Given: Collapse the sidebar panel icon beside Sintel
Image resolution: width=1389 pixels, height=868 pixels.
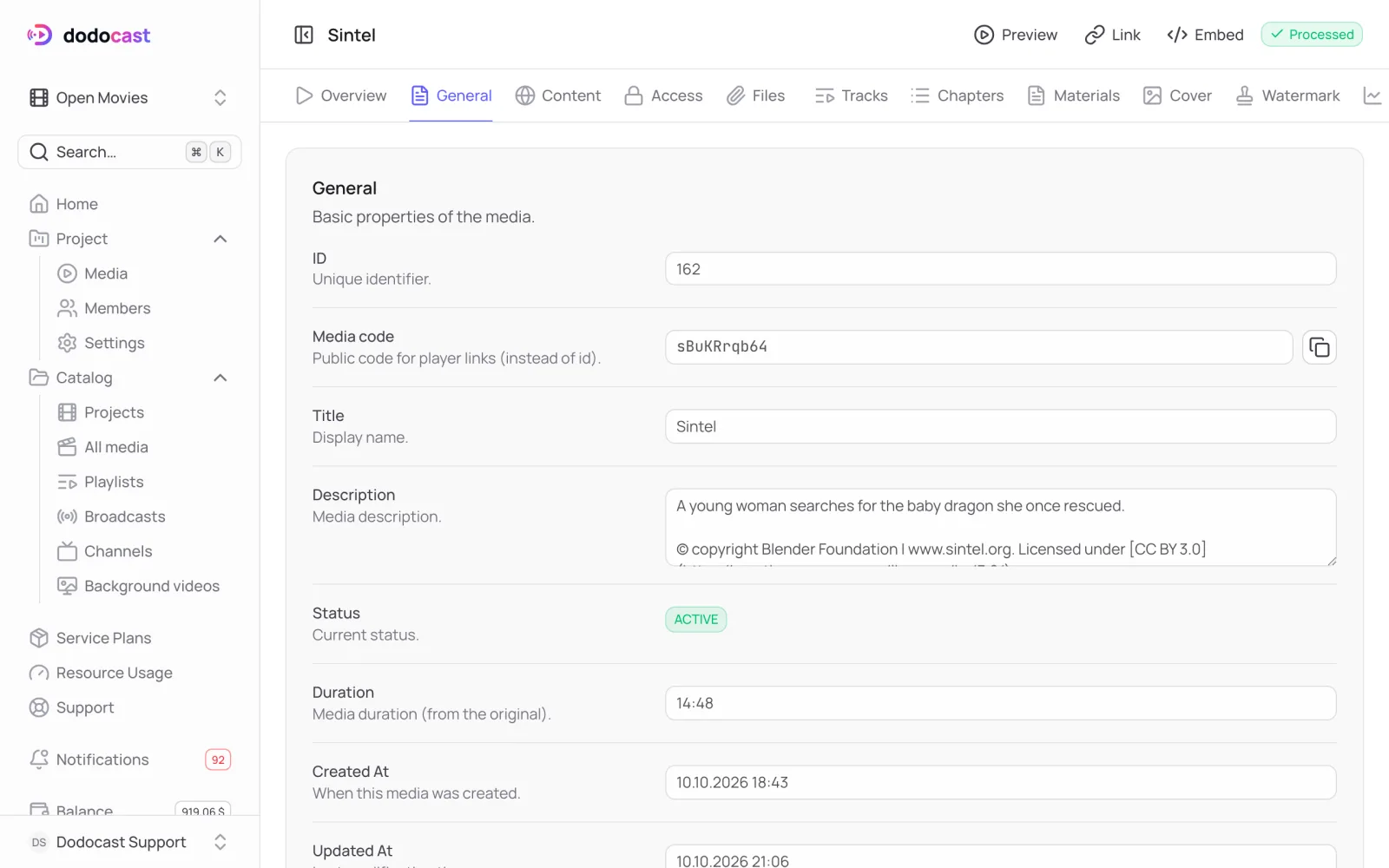Looking at the screenshot, I should tap(304, 35).
